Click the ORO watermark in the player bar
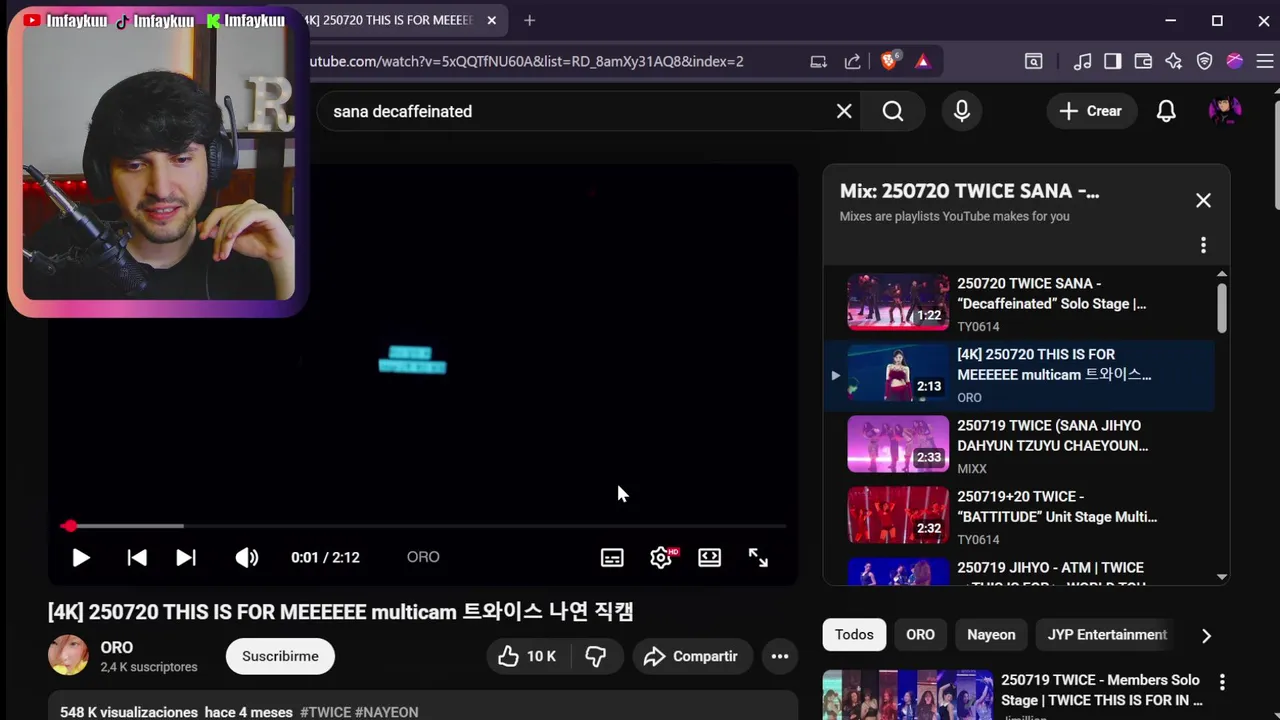Viewport: 1280px width, 720px height. pos(423,557)
